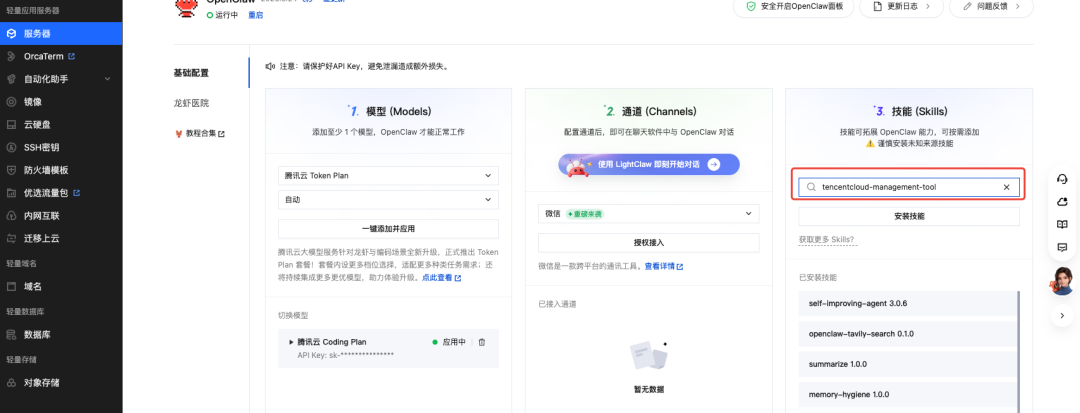Focus the tencentcloud-management-tool search field

(x=908, y=187)
